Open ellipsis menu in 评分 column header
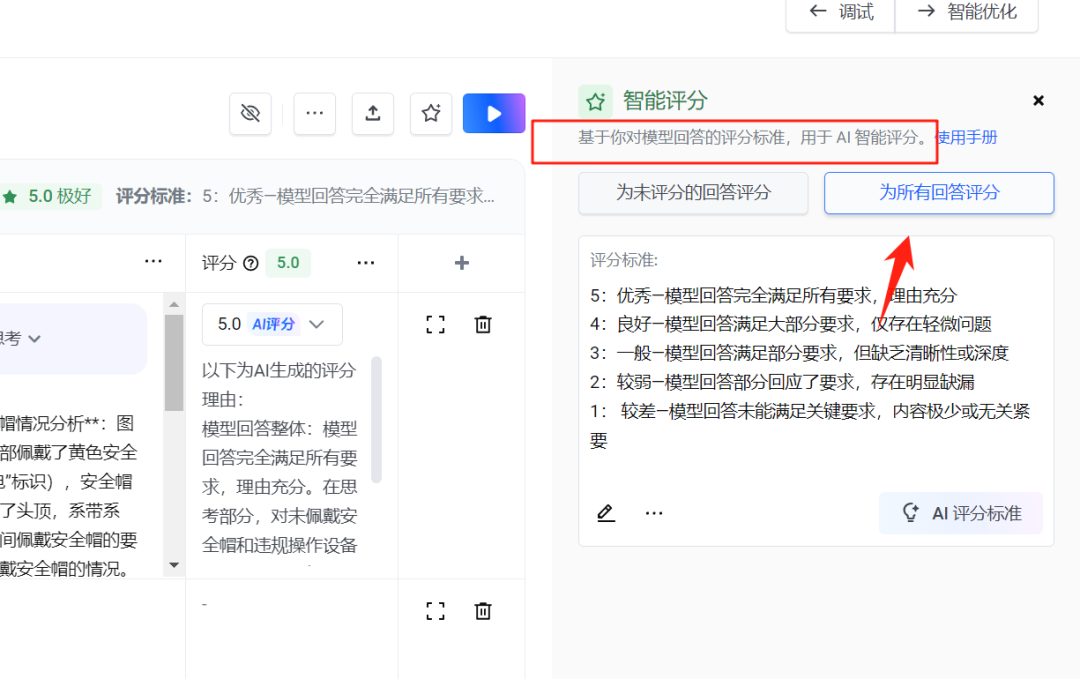The image size is (1080, 679). [x=366, y=263]
